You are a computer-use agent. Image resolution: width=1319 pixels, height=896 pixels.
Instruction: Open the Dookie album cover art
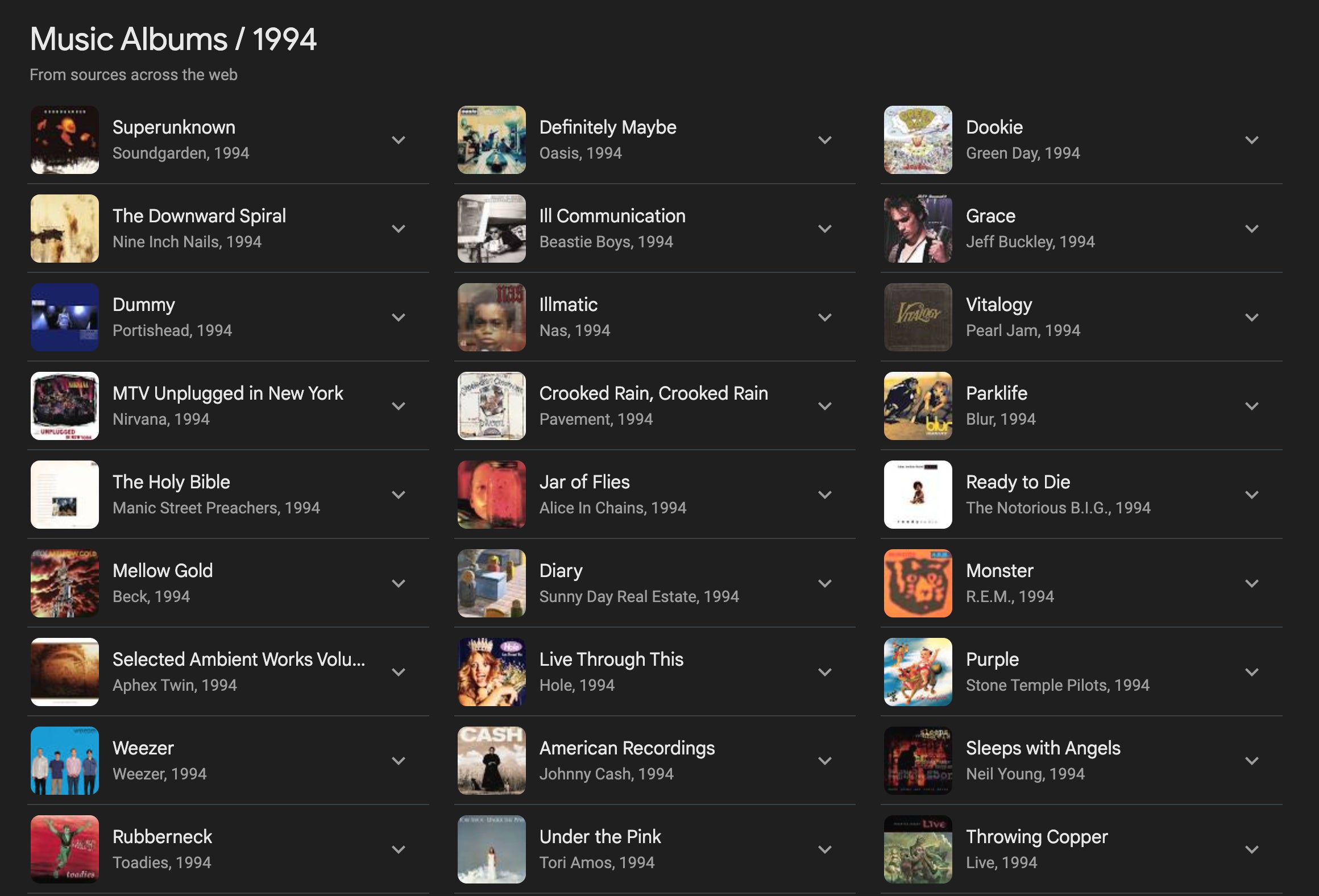click(918, 140)
